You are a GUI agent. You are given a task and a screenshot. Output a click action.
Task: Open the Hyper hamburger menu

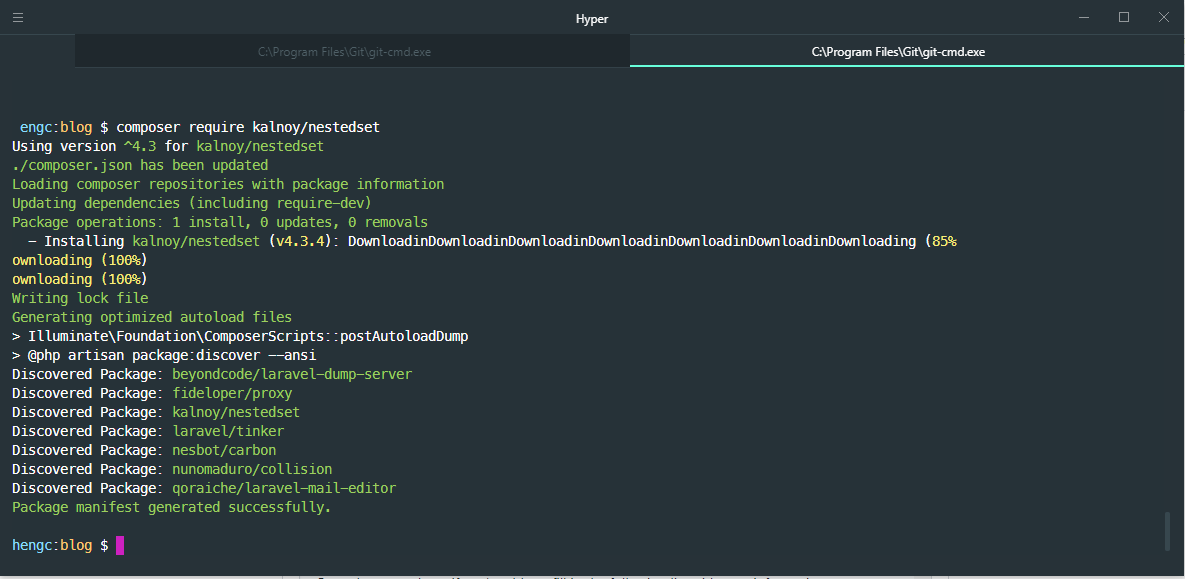[x=18, y=17]
